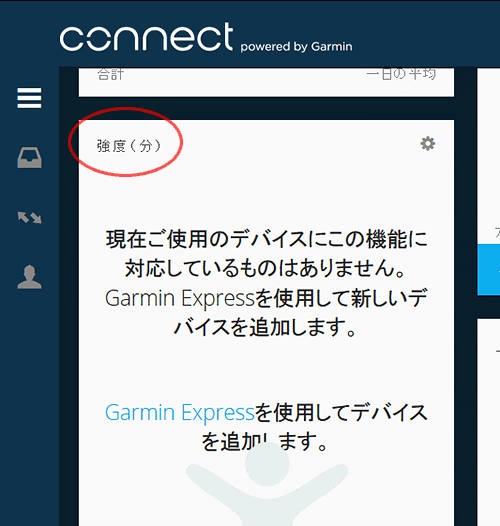
Task: Follow the blue Garmin Express link
Action: (x=180, y=412)
